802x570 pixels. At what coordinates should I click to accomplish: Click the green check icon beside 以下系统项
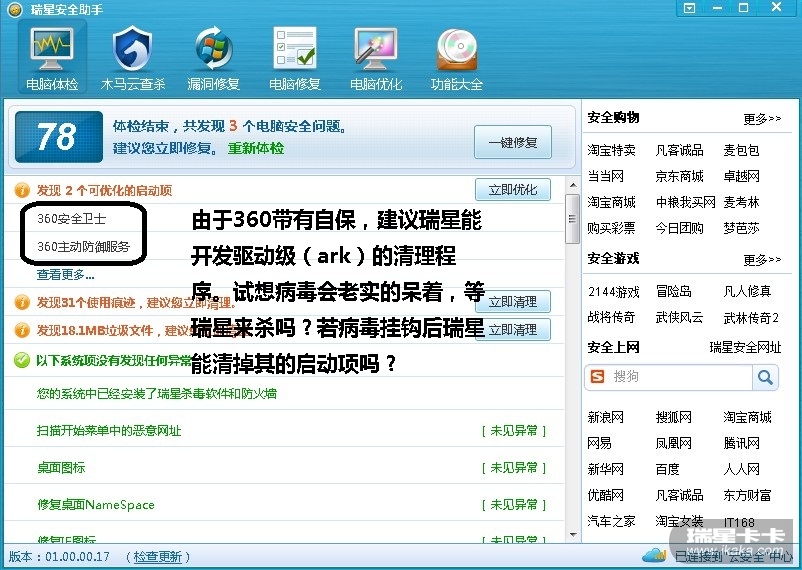tap(22, 360)
